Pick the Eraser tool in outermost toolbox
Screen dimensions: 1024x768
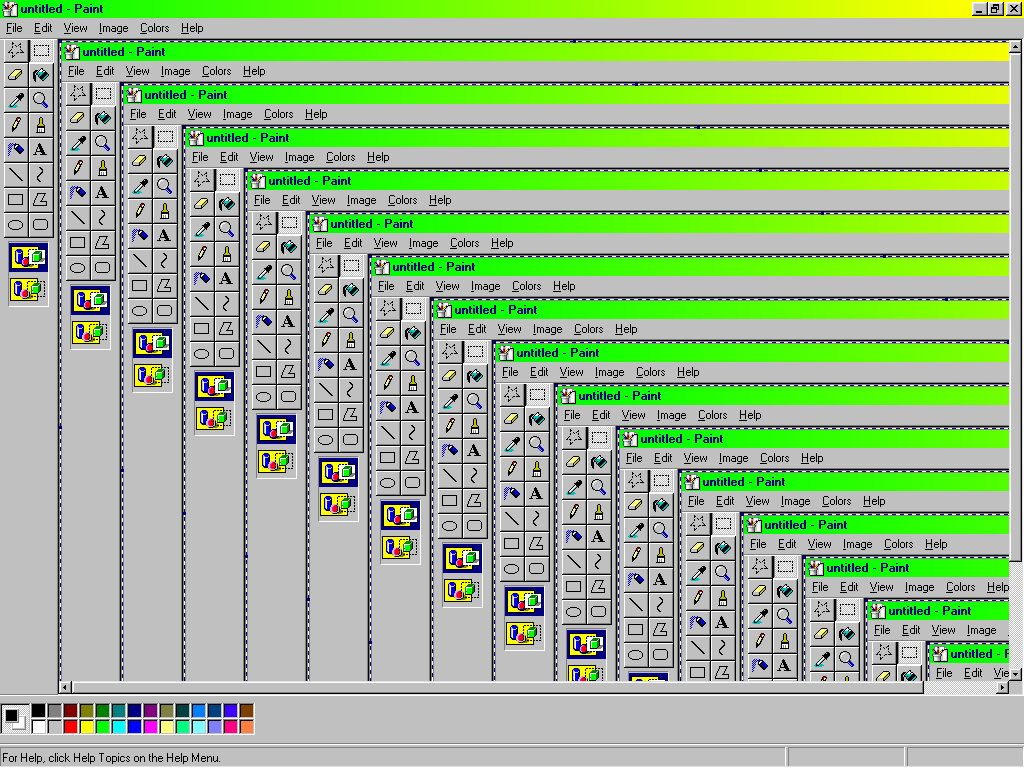tap(16, 75)
